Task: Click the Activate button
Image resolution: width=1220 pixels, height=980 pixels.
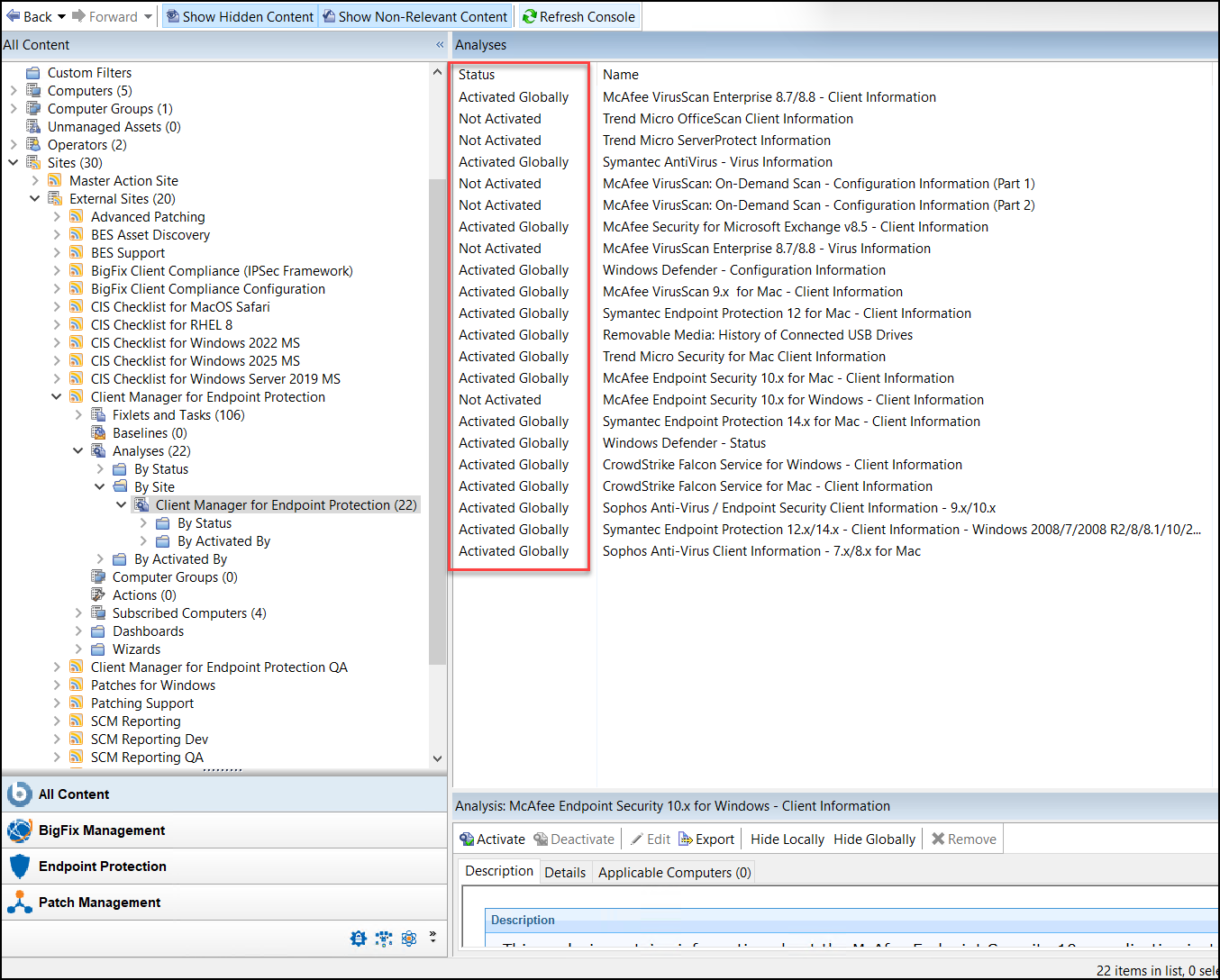Action: (492, 839)
